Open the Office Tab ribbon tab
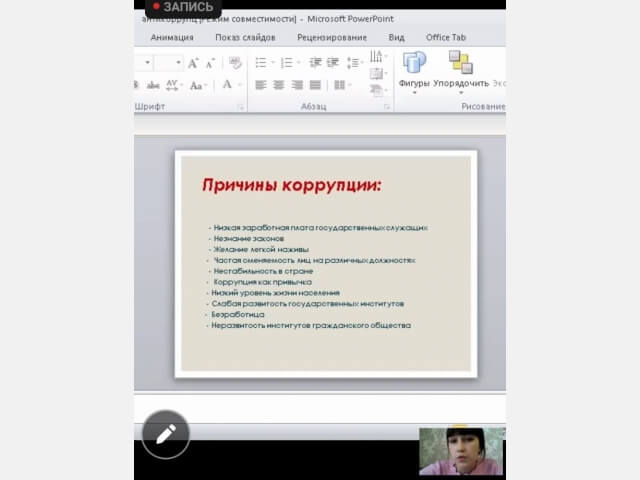 (446, 38)
